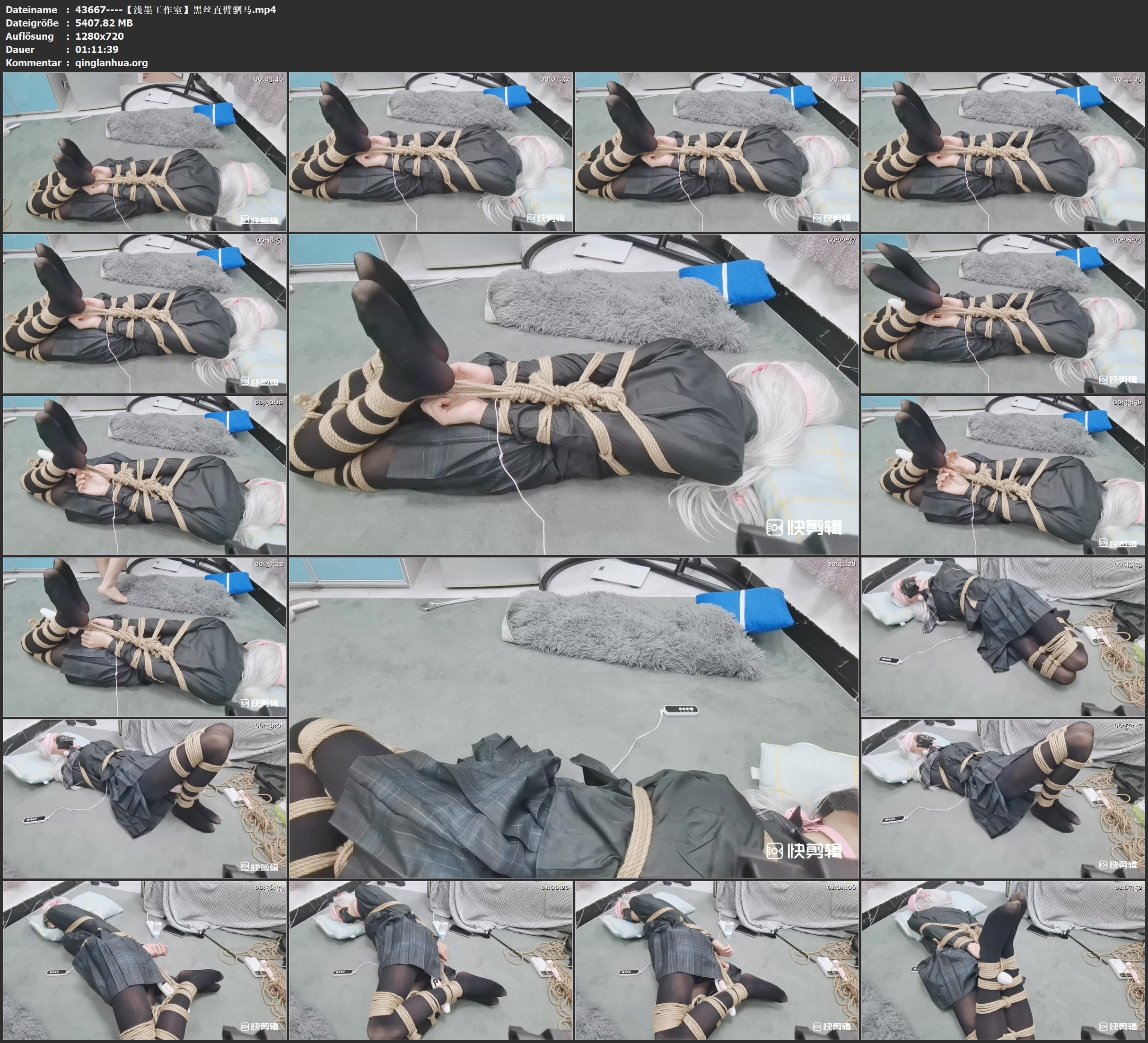Click the qinglanhua.org comment text
1148x1043 pixels.
coord(111,62)
